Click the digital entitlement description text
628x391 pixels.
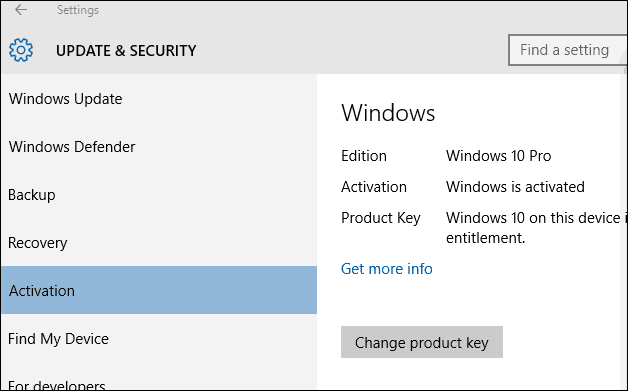[536, 228]
